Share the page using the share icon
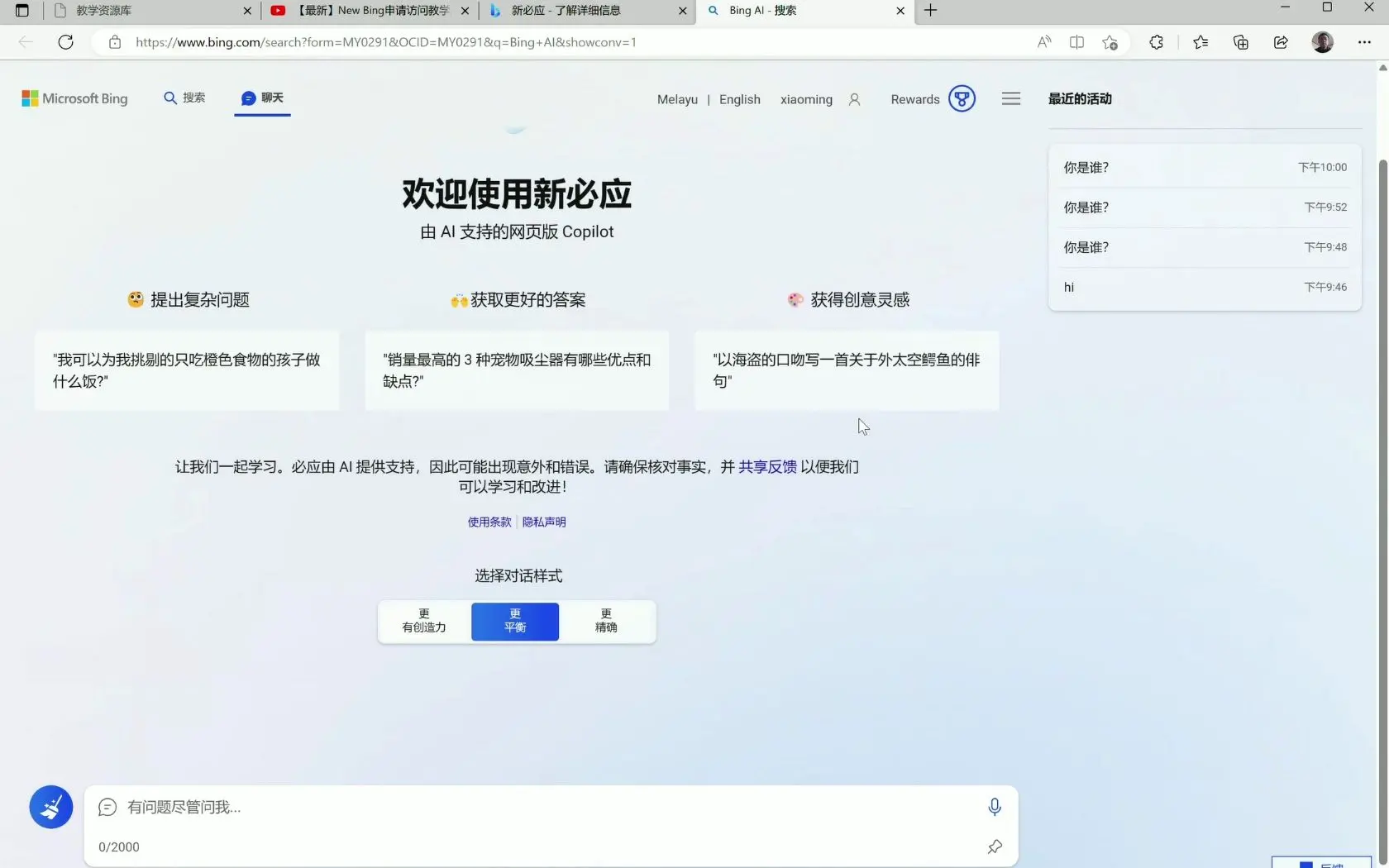1389x868 pixels. coord(1281,42)
